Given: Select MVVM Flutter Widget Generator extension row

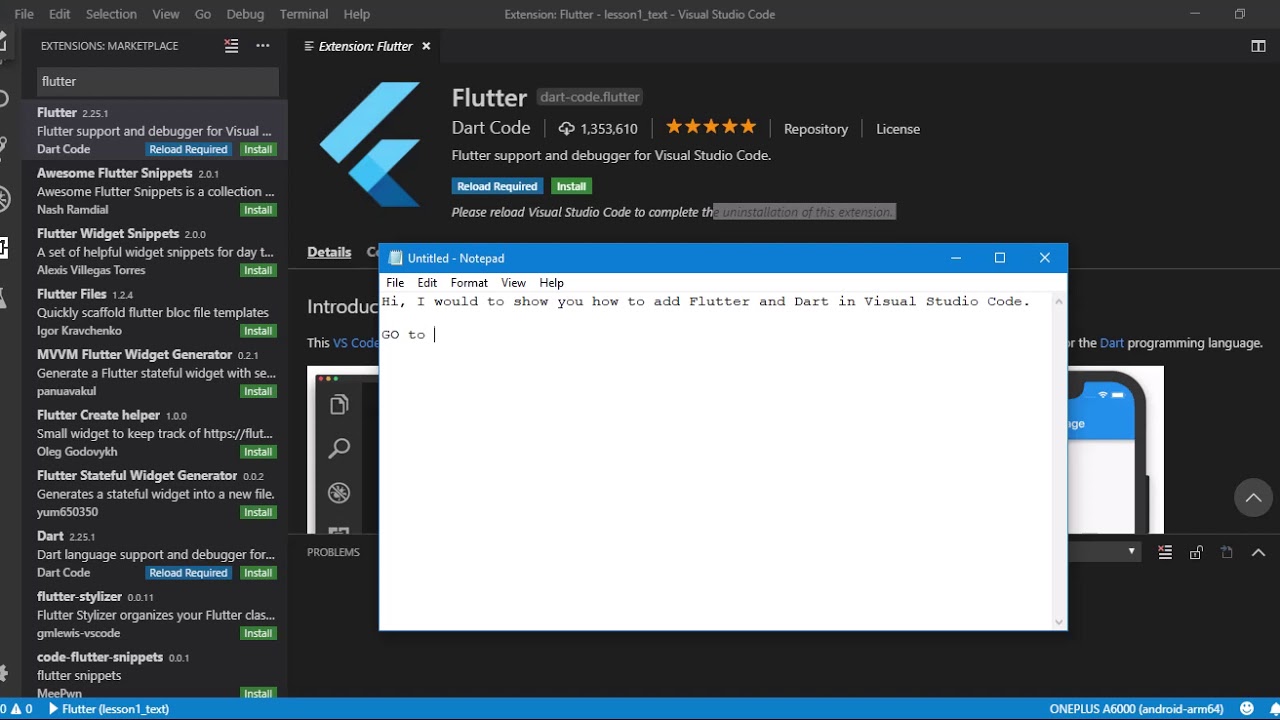Looking at the screenshot, I should [x=155, y=372].
